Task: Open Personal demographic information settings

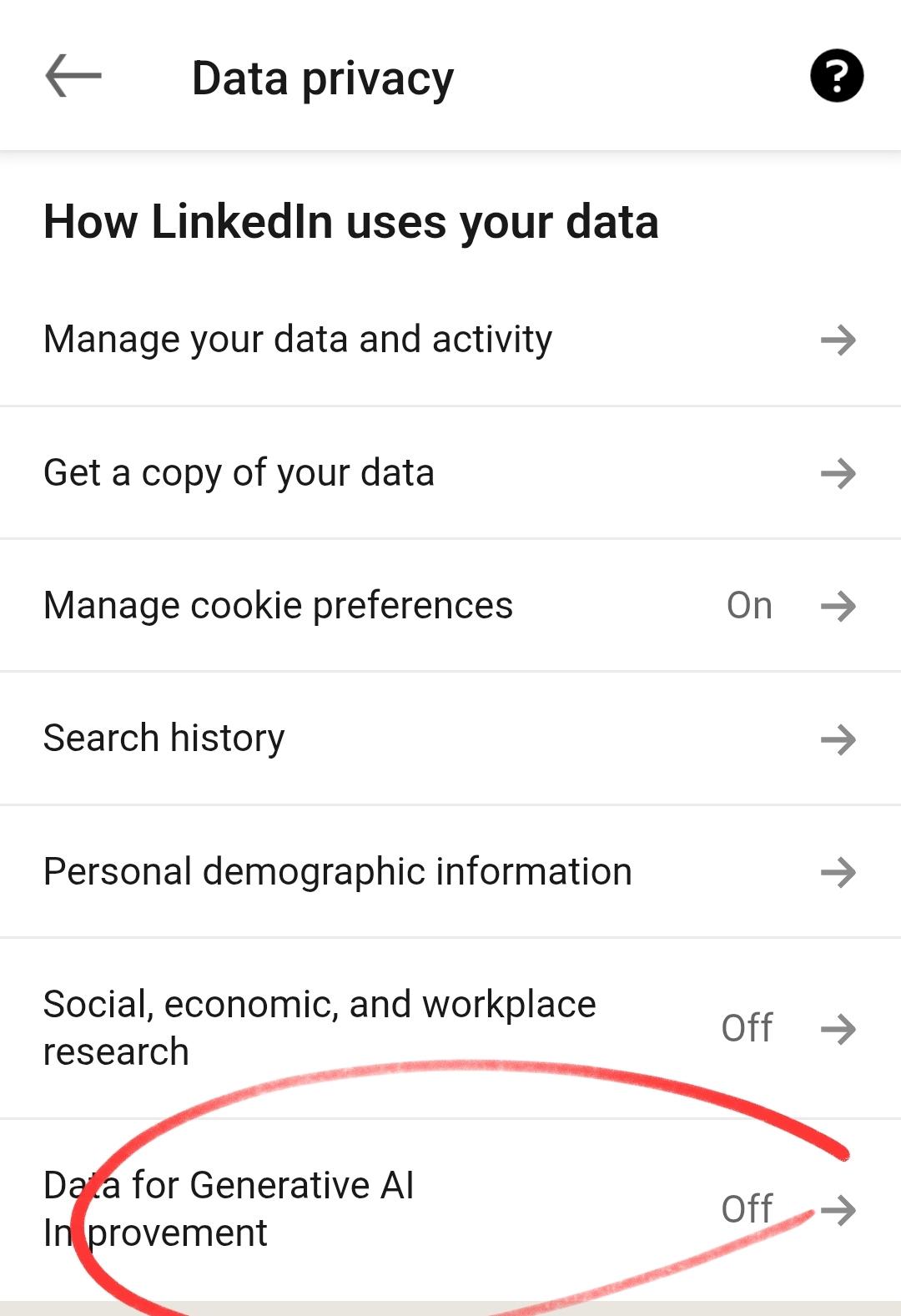Action: pos(338,872)
